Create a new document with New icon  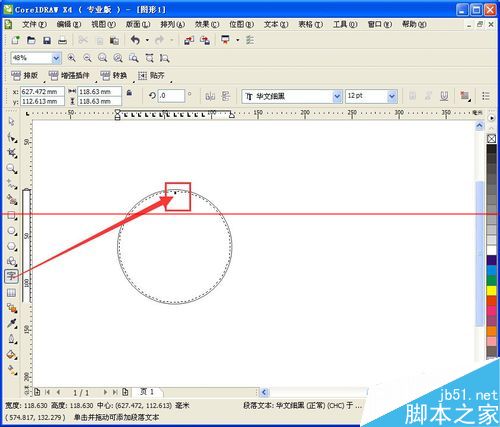coord(15,40)
